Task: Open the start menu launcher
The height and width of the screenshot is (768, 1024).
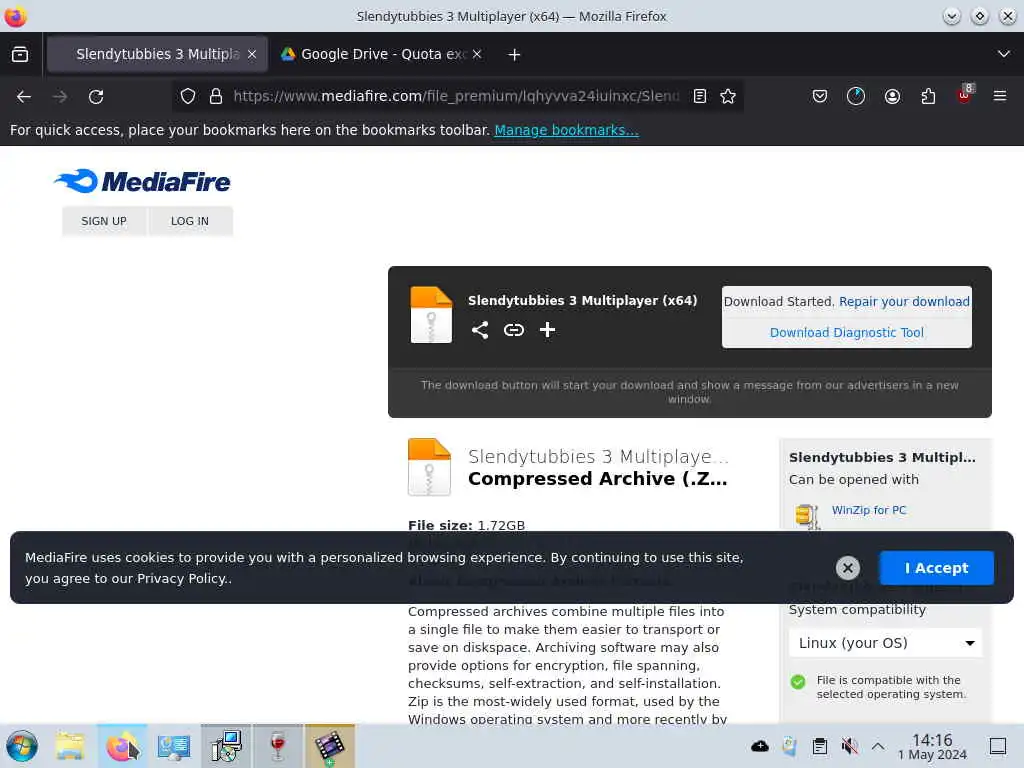Action: point(22,746)
